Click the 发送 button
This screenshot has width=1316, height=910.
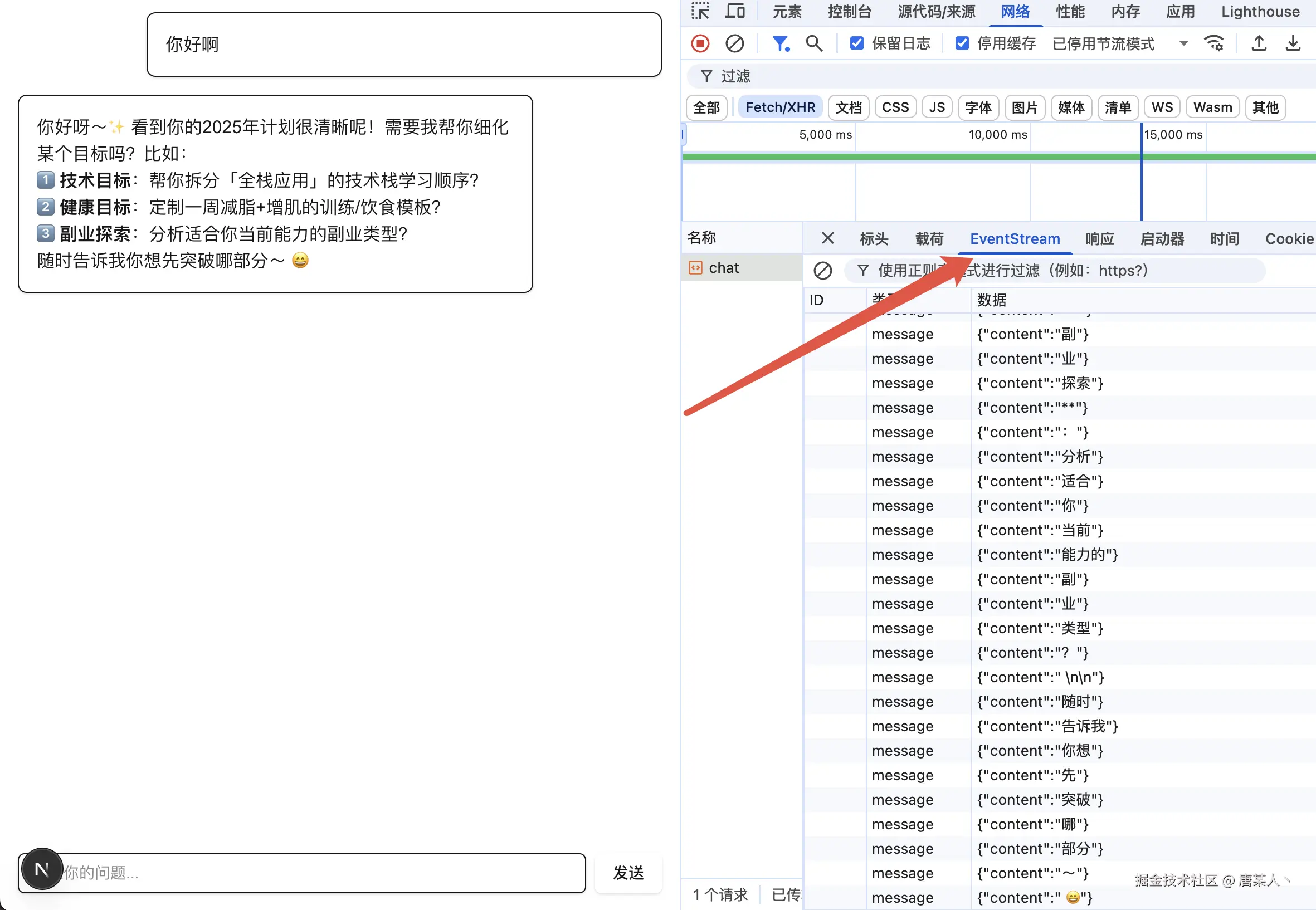coord(628,872)
